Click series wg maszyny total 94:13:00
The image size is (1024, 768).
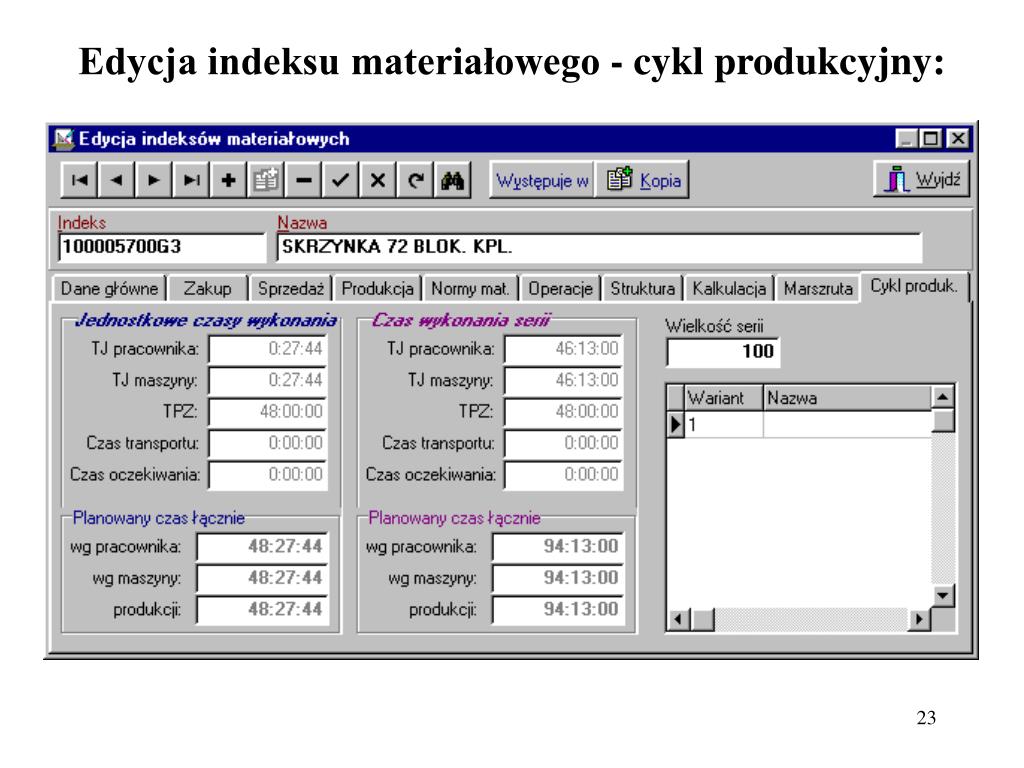point(558,577)
